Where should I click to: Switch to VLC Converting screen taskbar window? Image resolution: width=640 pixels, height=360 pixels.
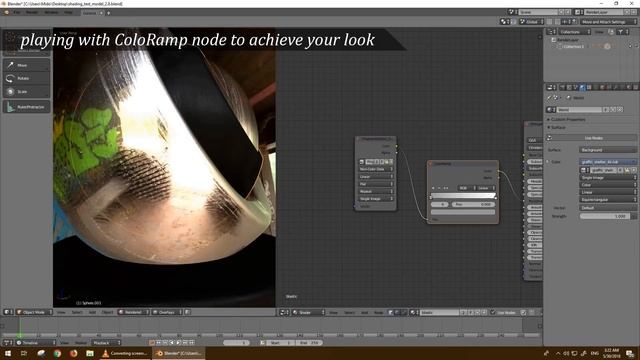click(124, 353)
